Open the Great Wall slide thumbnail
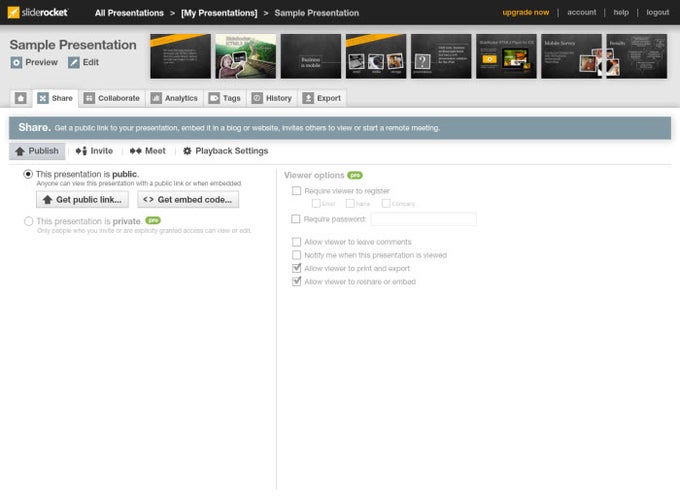 (x=245, y=56)
